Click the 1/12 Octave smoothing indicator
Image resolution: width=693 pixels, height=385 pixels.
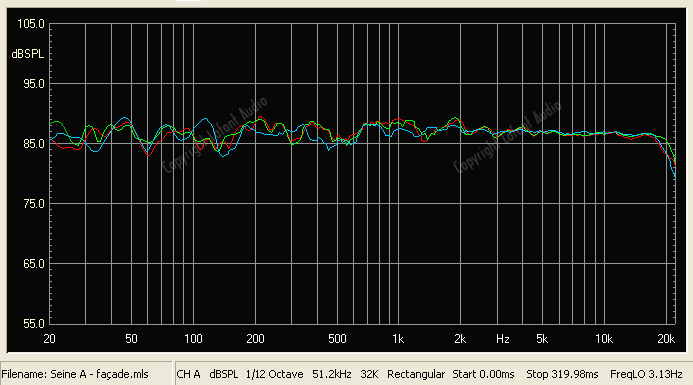(x=274, y=374)
